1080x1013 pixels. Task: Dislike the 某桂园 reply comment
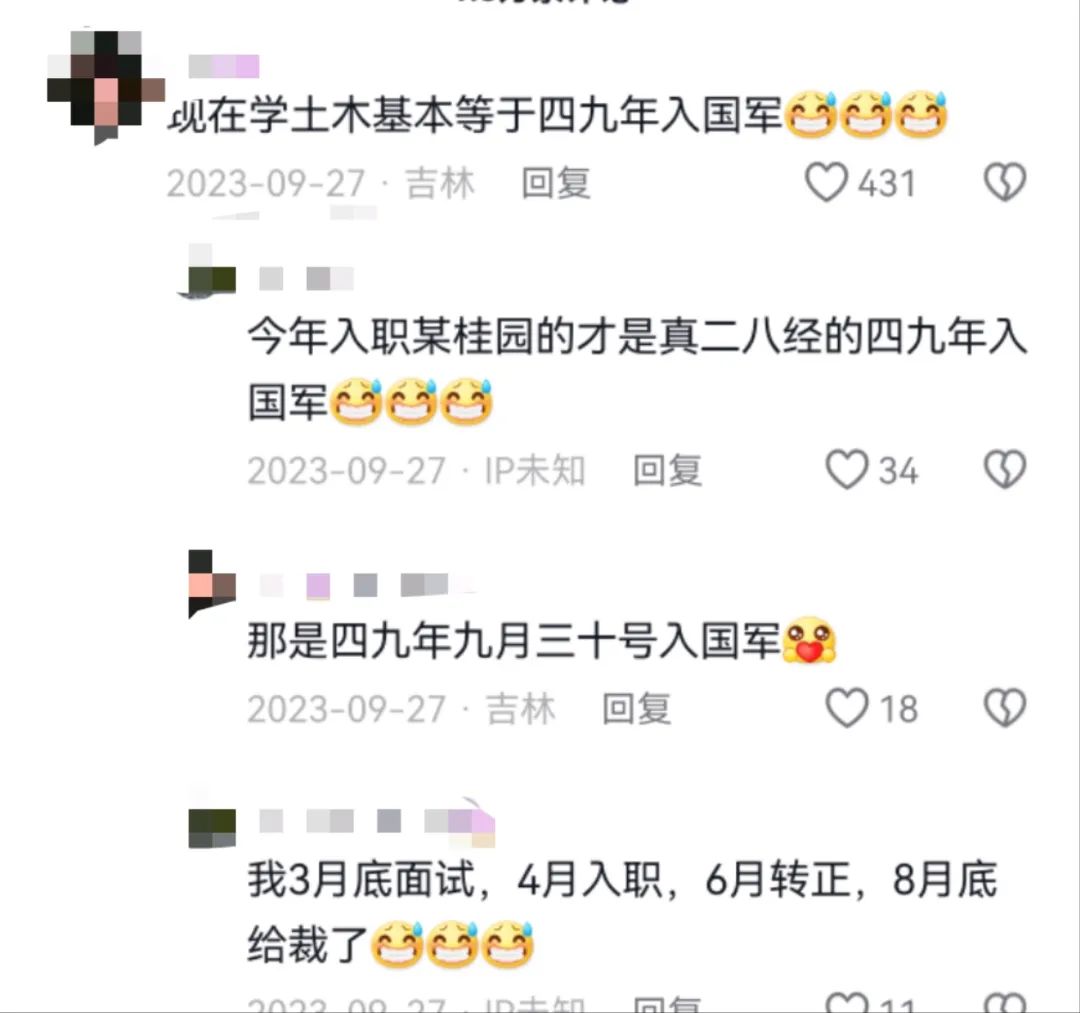pyautogui.click(x=1005, y=470)
